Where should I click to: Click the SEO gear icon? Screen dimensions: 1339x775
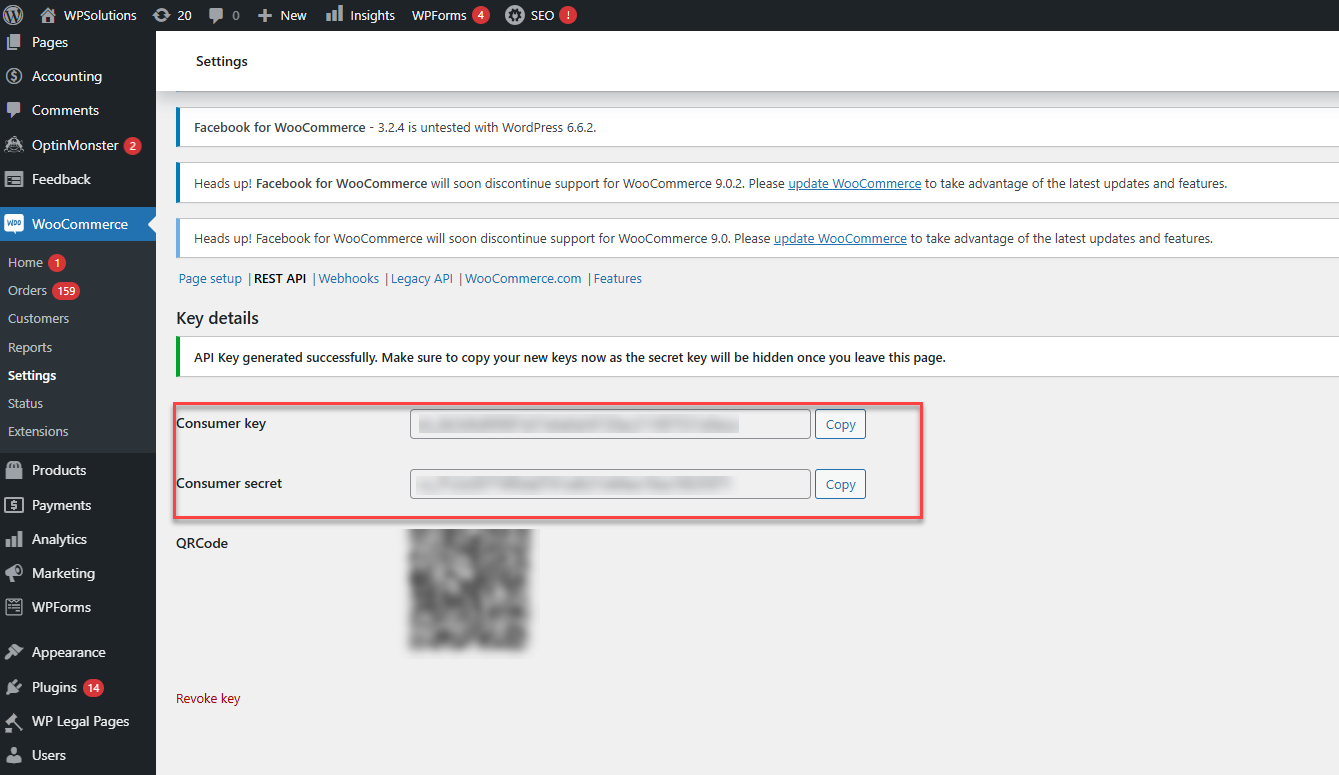click(x=514, y=15)
